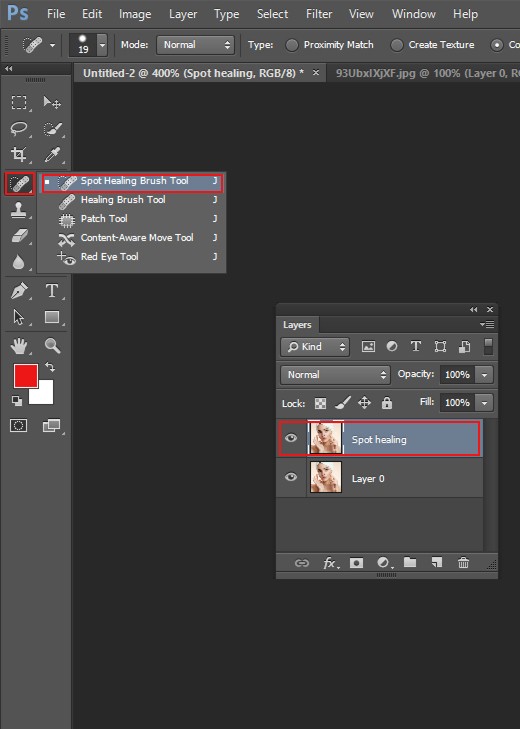The height and width of the screenshot is (729, 520).
Task: Toggle lock position
Action: pos(364,403)
